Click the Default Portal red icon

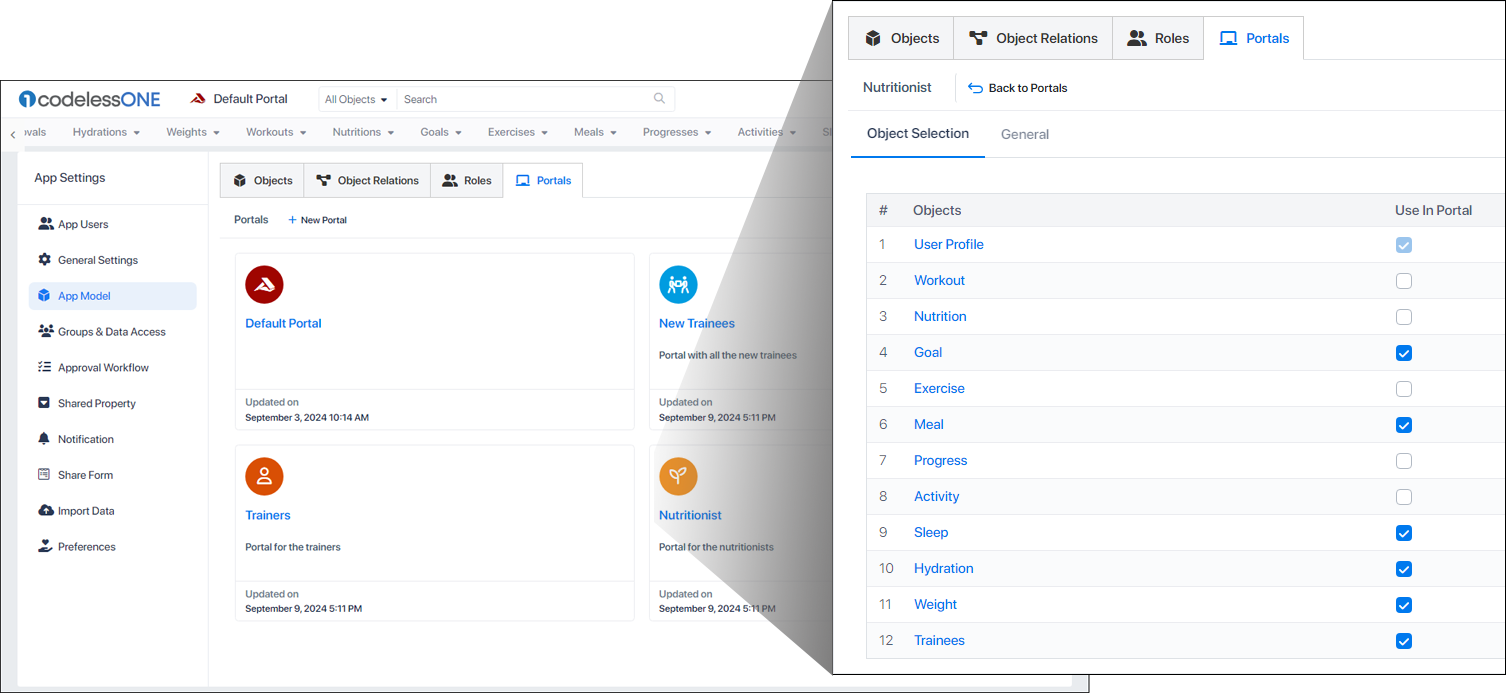point(264,285)
